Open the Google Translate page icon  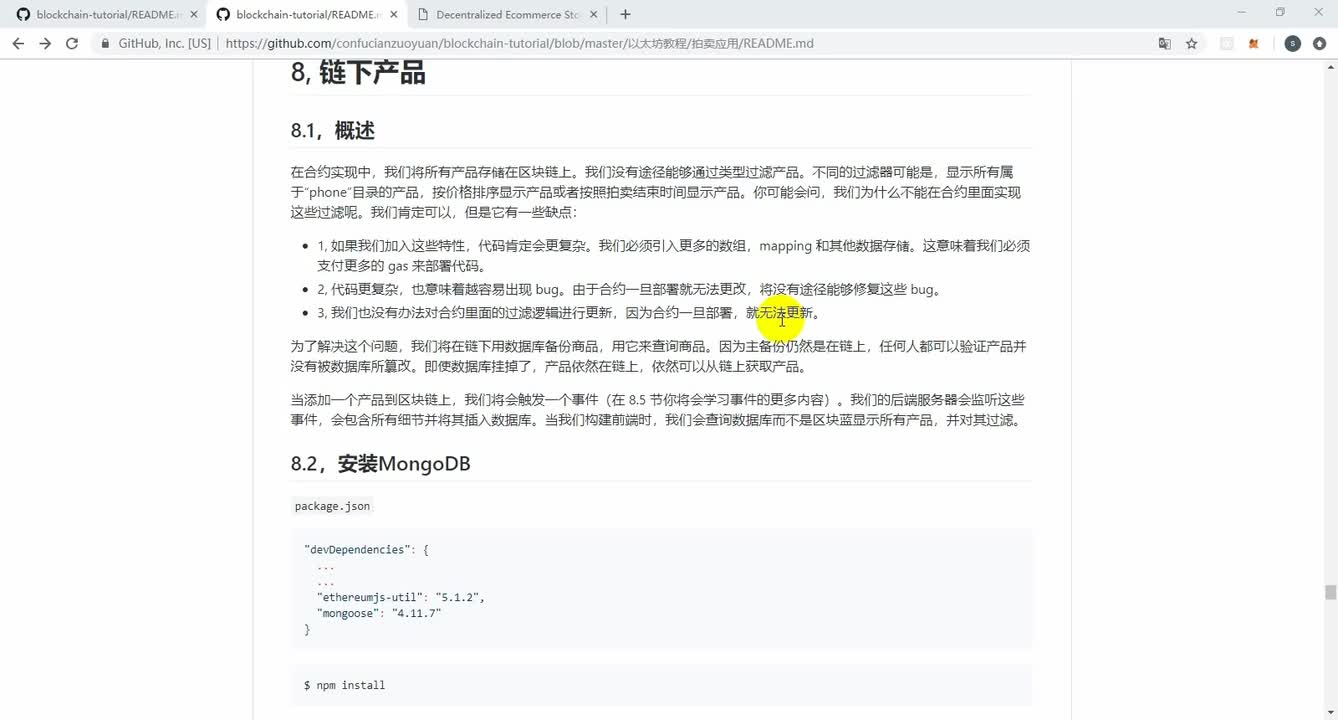(1164, 44)
